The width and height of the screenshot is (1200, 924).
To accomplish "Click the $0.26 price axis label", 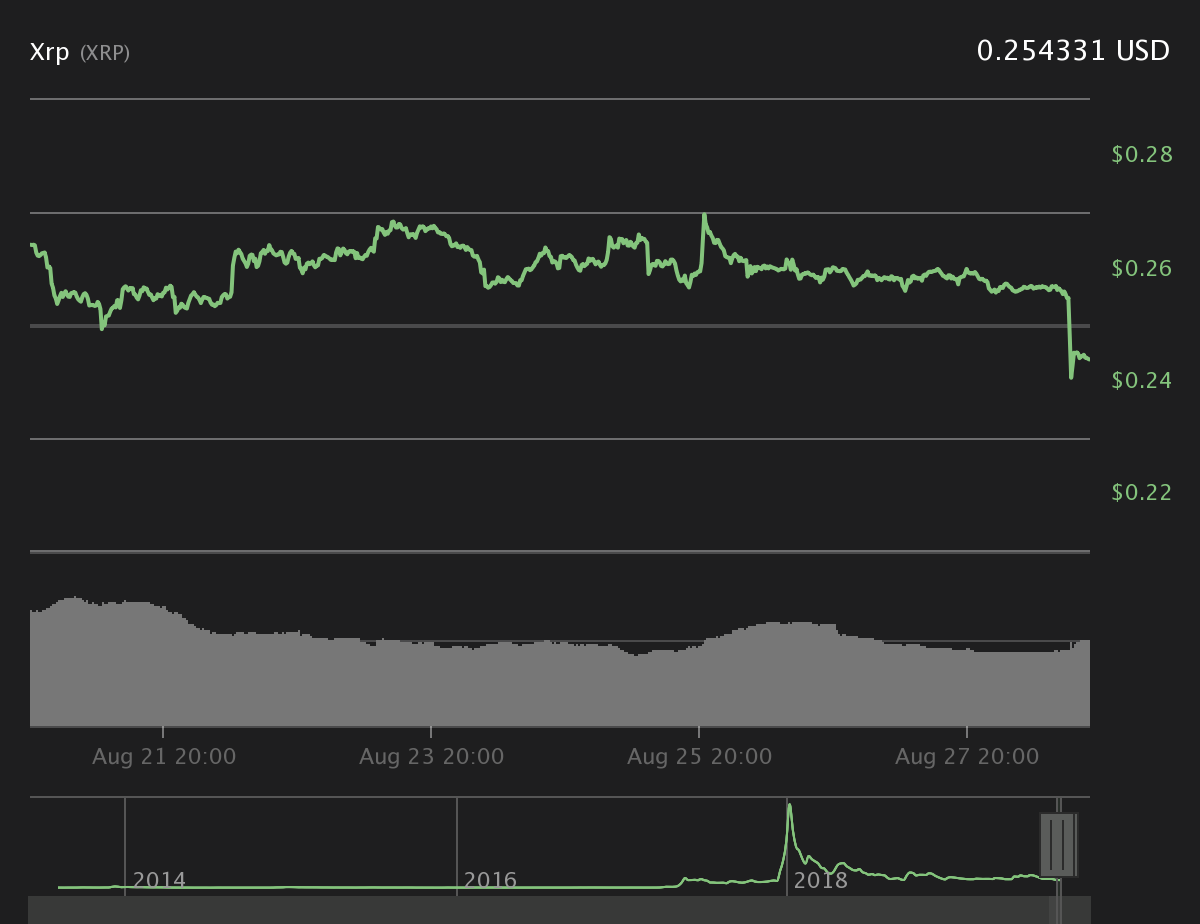I will (1141, 268).
